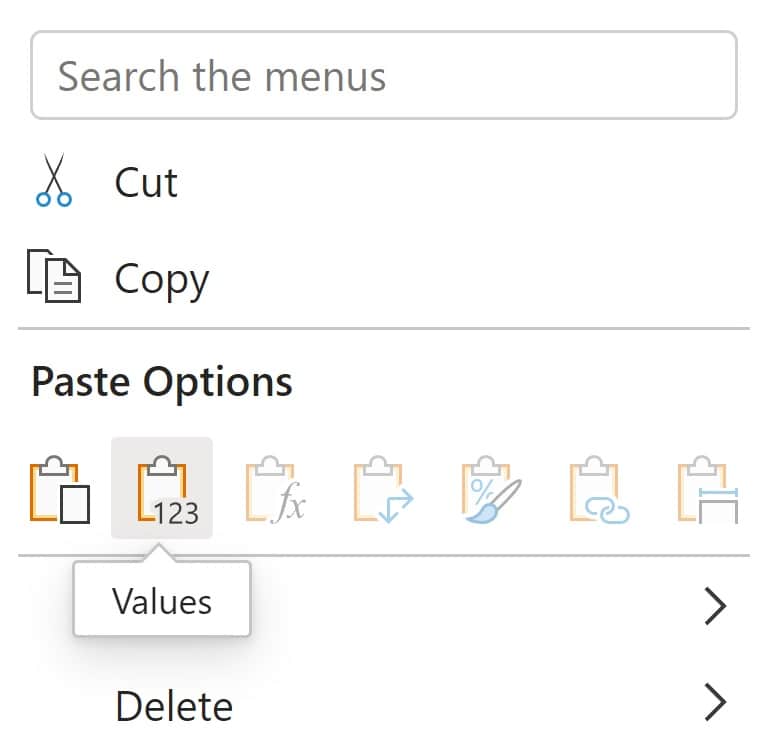Choose the Cut text menu entry

tap(146, 183)
